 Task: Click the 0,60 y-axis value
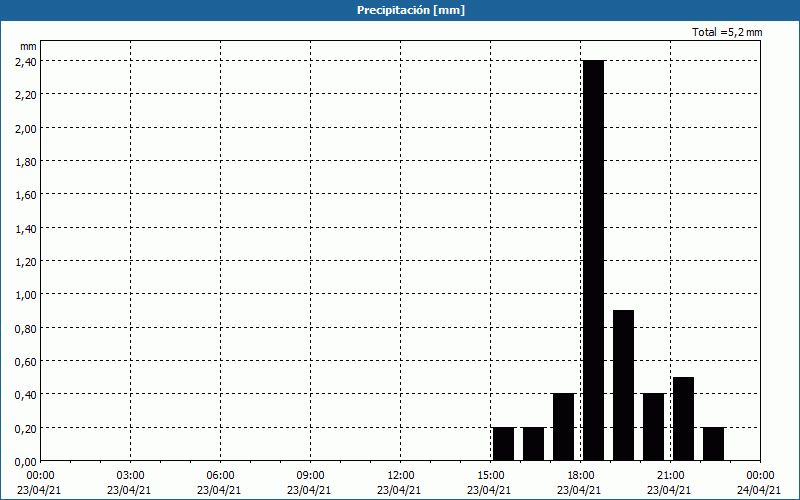click(x=26, y=362)
